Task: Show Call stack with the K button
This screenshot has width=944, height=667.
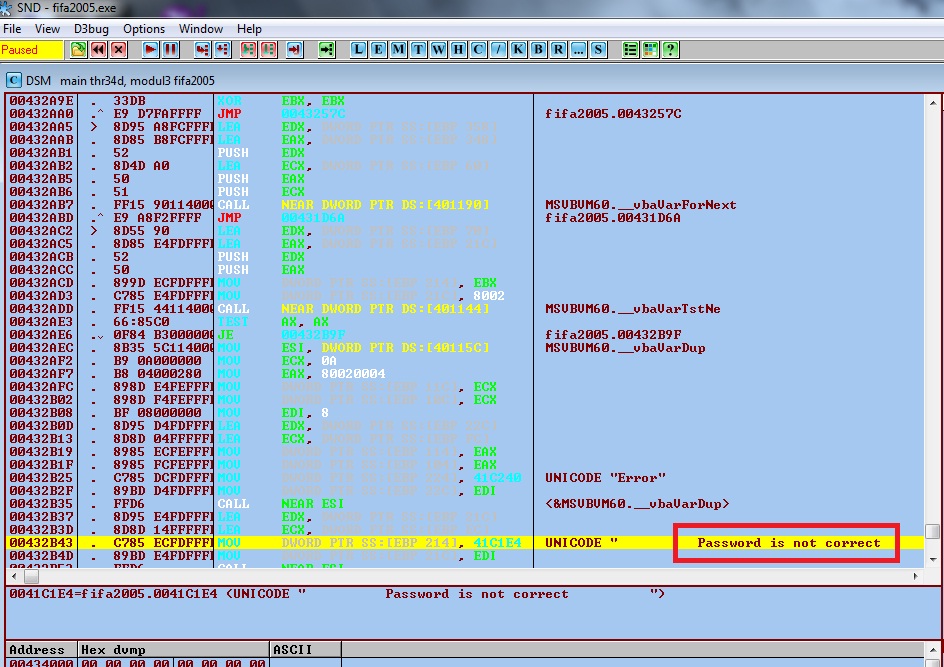Action: [519, 49]
